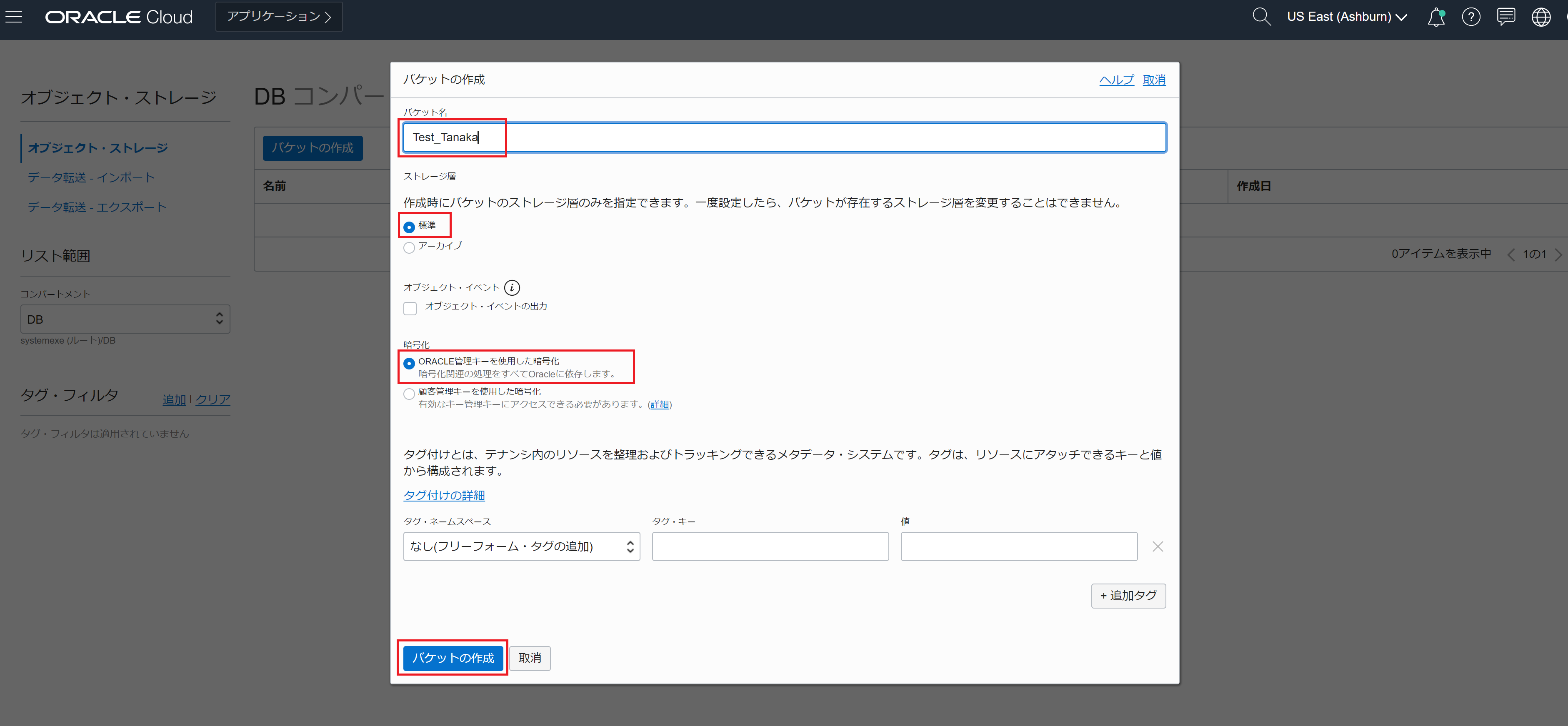The image size is (1568, 726).
Task: Open データ転送 - インポート in sidebar
Action: point(91,178)
